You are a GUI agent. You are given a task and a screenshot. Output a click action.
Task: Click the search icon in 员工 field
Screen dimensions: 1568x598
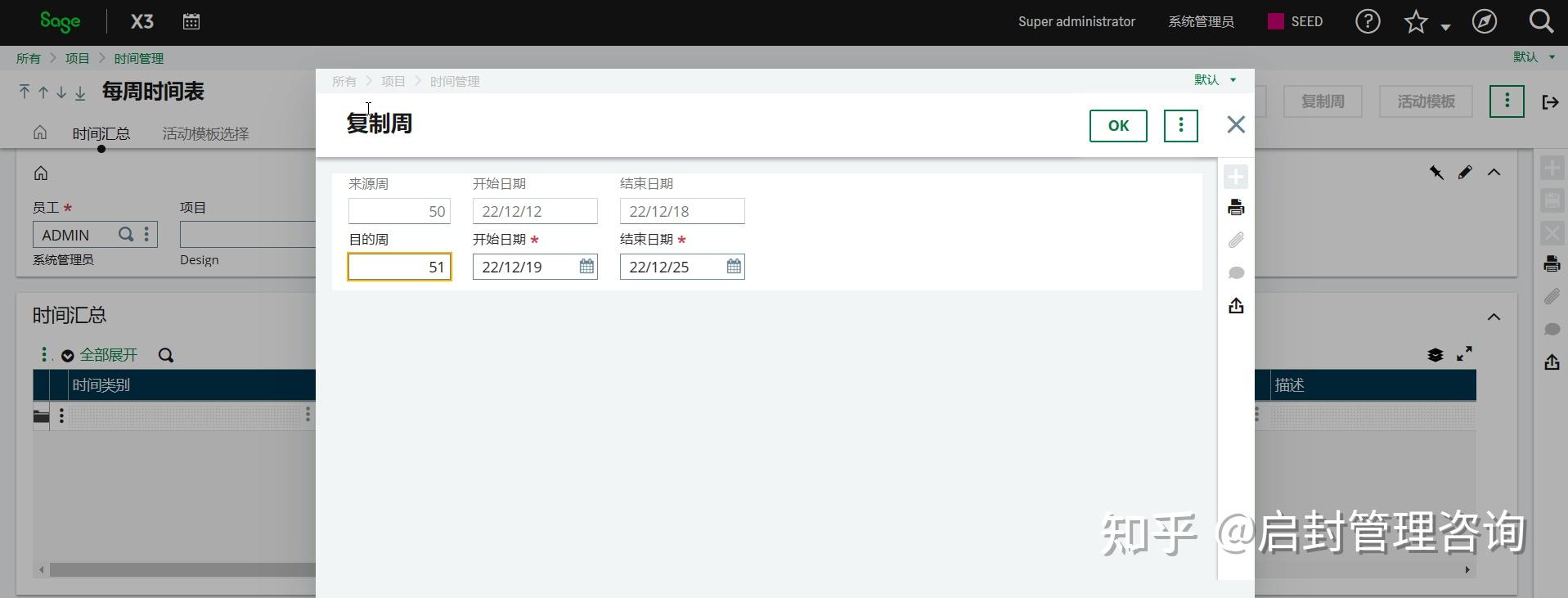click(126, 235)
